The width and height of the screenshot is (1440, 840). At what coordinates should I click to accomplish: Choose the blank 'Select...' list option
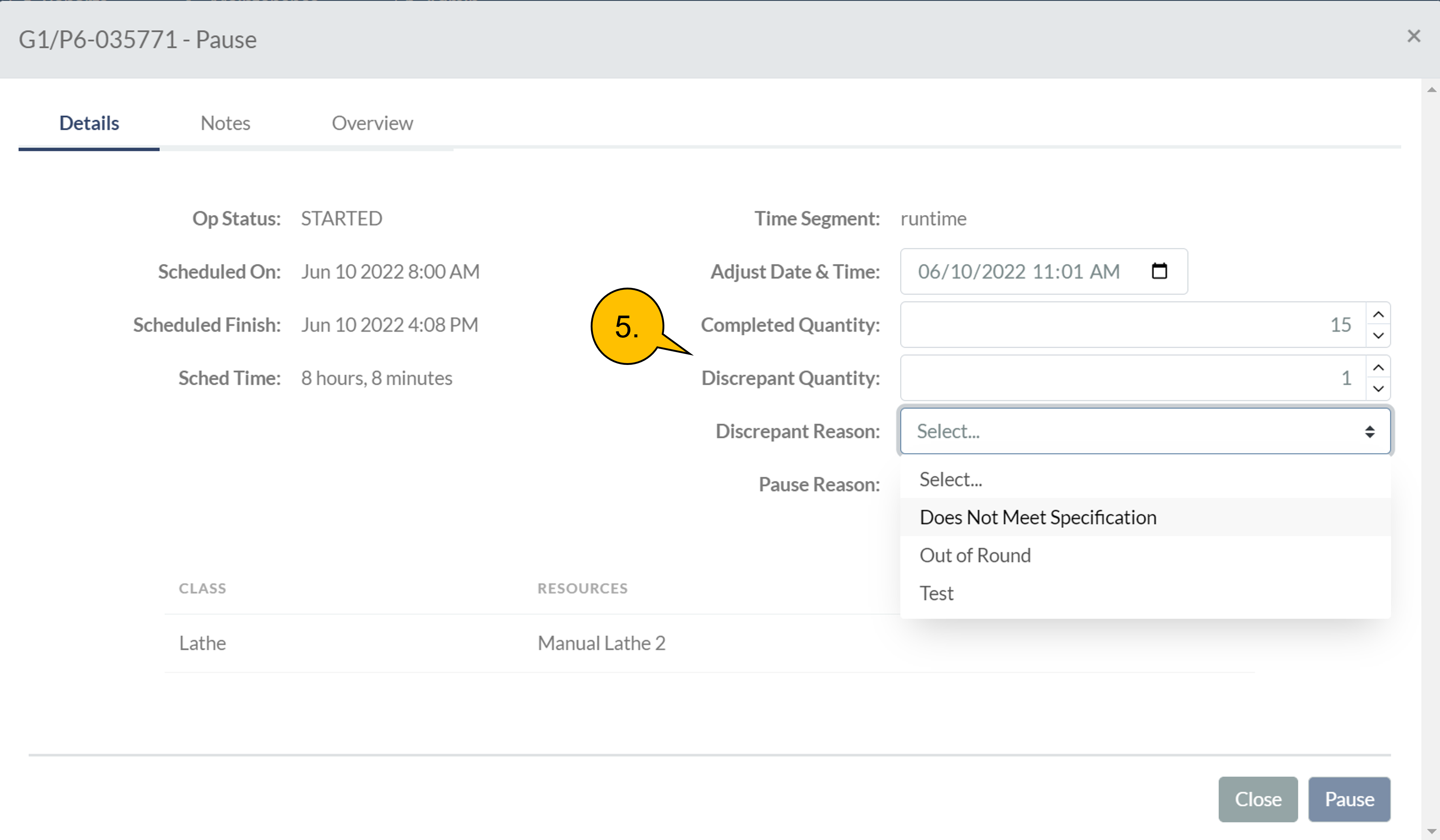point(950,479)
